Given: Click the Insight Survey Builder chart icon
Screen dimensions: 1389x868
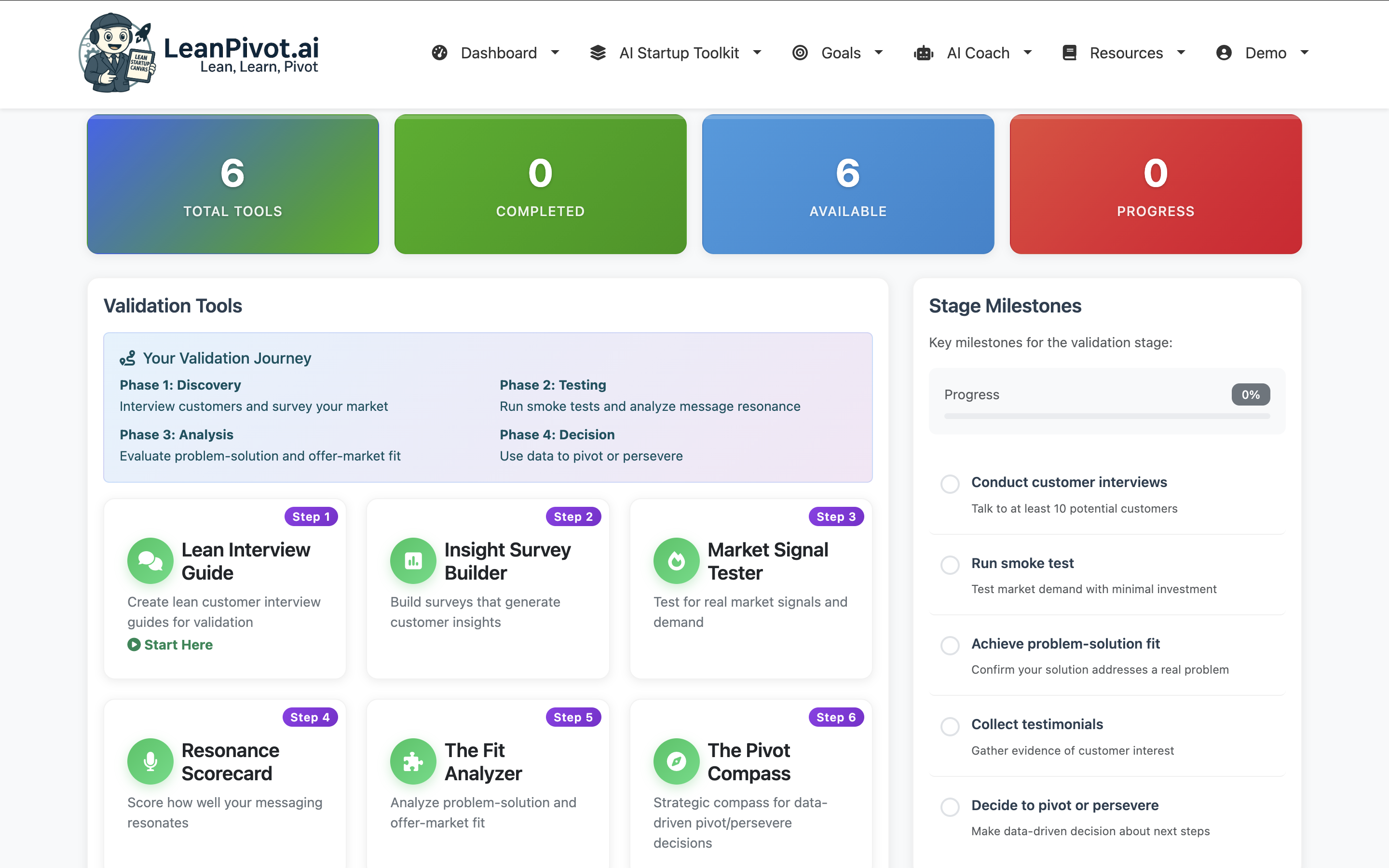Looking at the screenshot, I should [x=413, y=561].
